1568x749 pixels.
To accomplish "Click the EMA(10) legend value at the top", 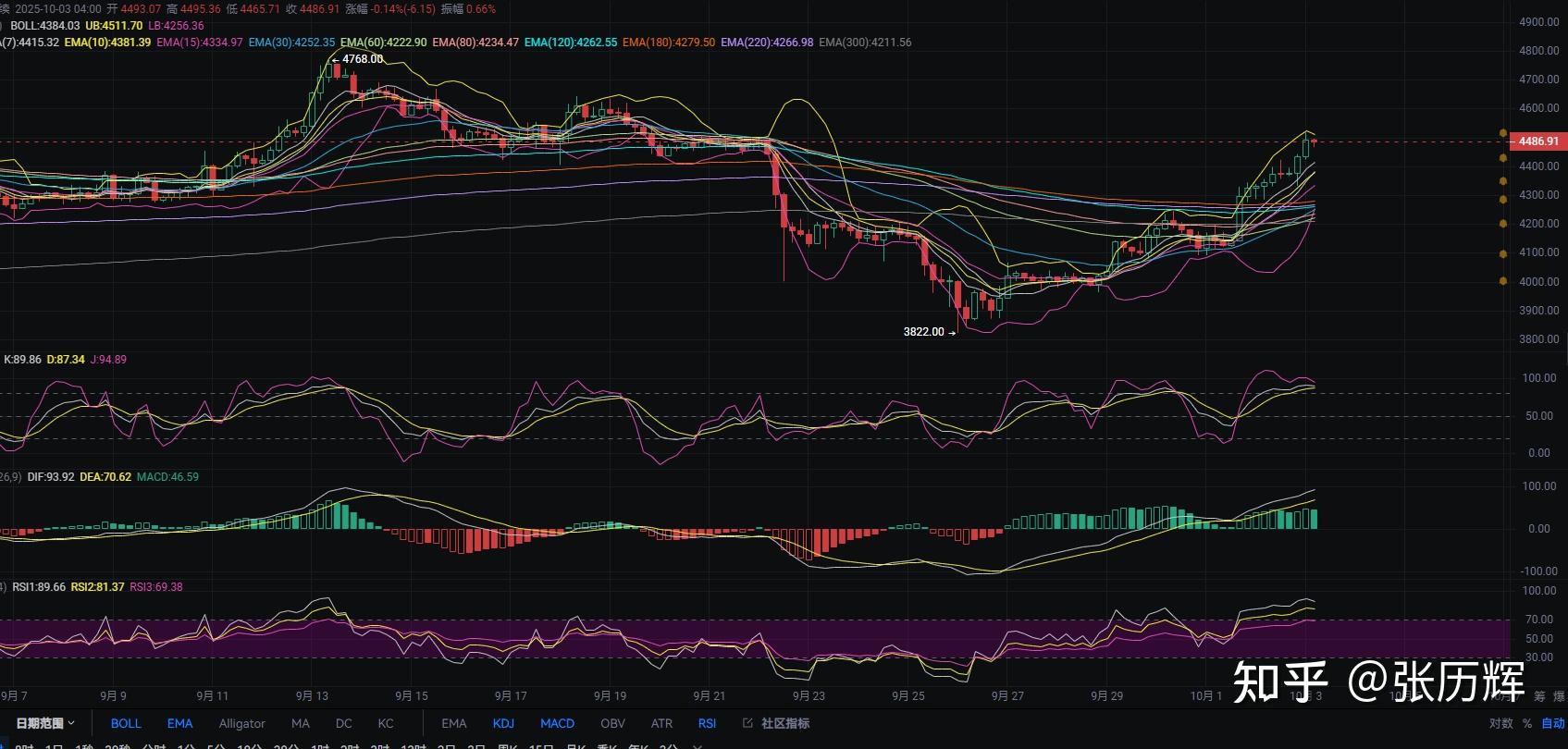I will click(107, 43).
